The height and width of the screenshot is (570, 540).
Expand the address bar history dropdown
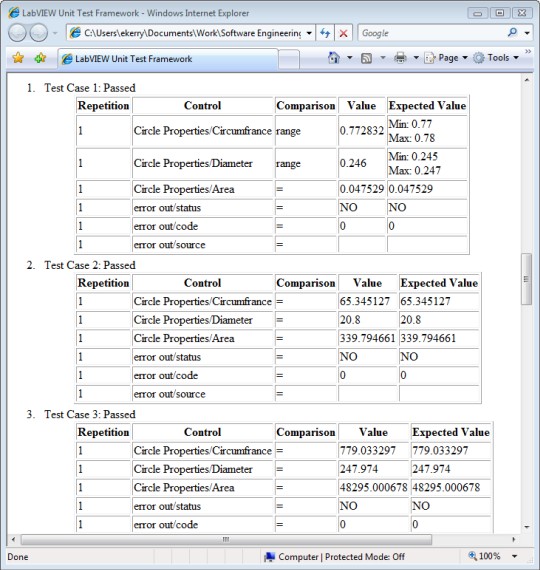pyautogui.click(x=309, y=33)
